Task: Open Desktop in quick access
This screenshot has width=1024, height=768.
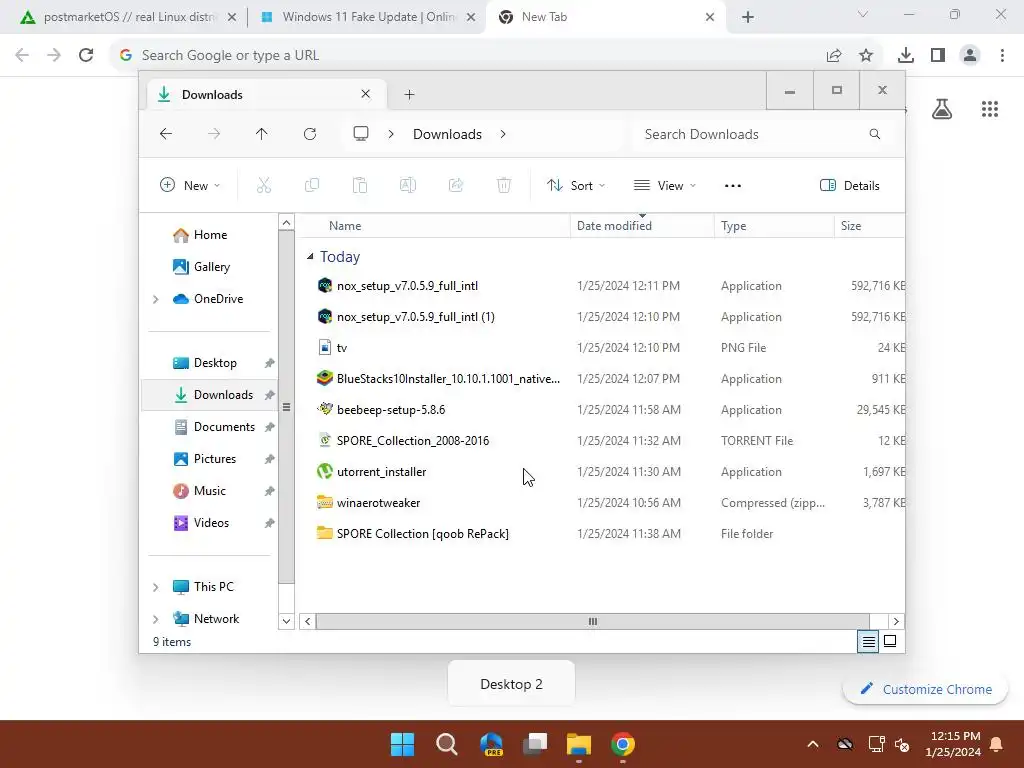Action: click(209, 363)
